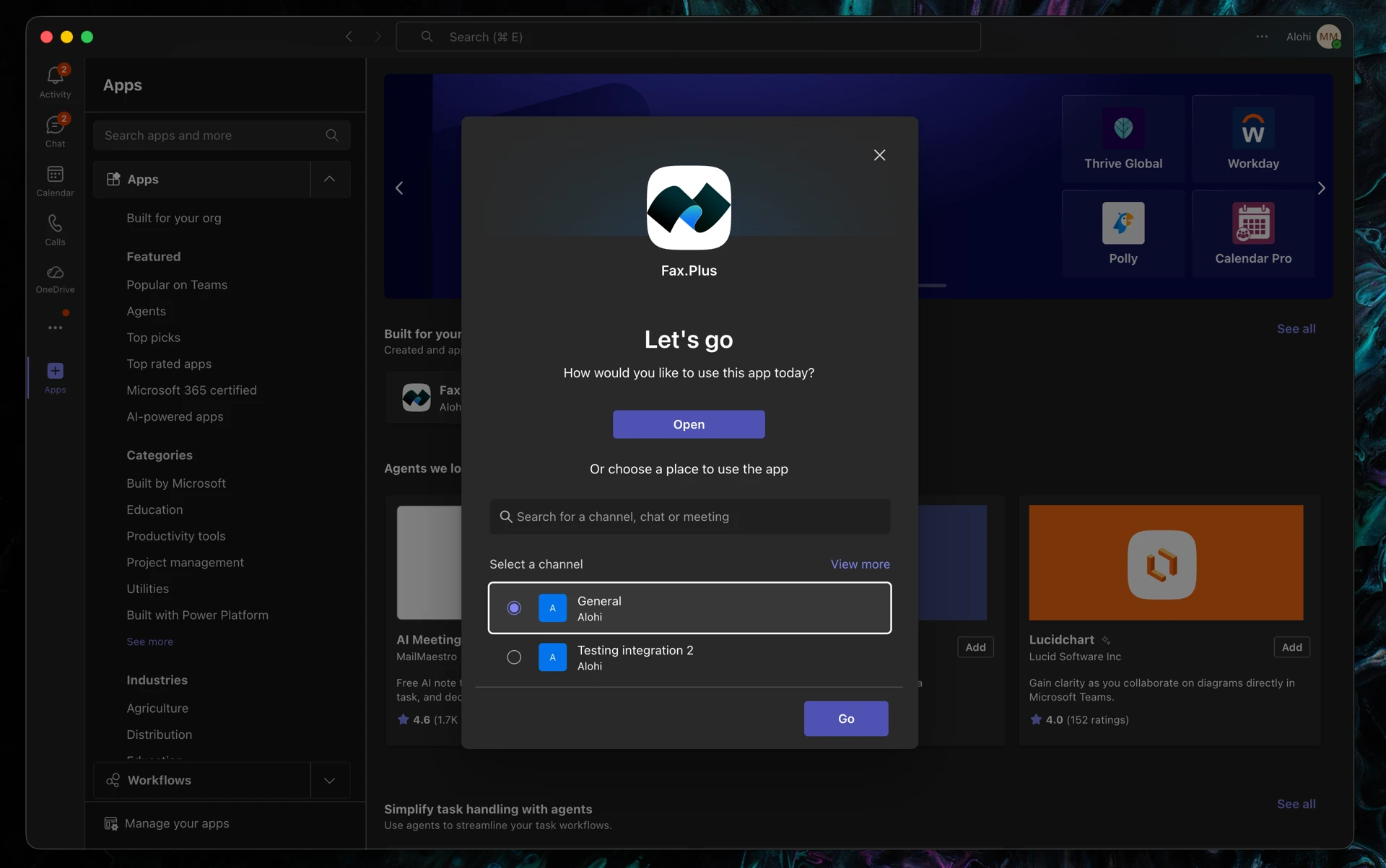Open the Calendar icon in sidebar
Viewport: 1386px width, 868px height.
tap(55, 174)
